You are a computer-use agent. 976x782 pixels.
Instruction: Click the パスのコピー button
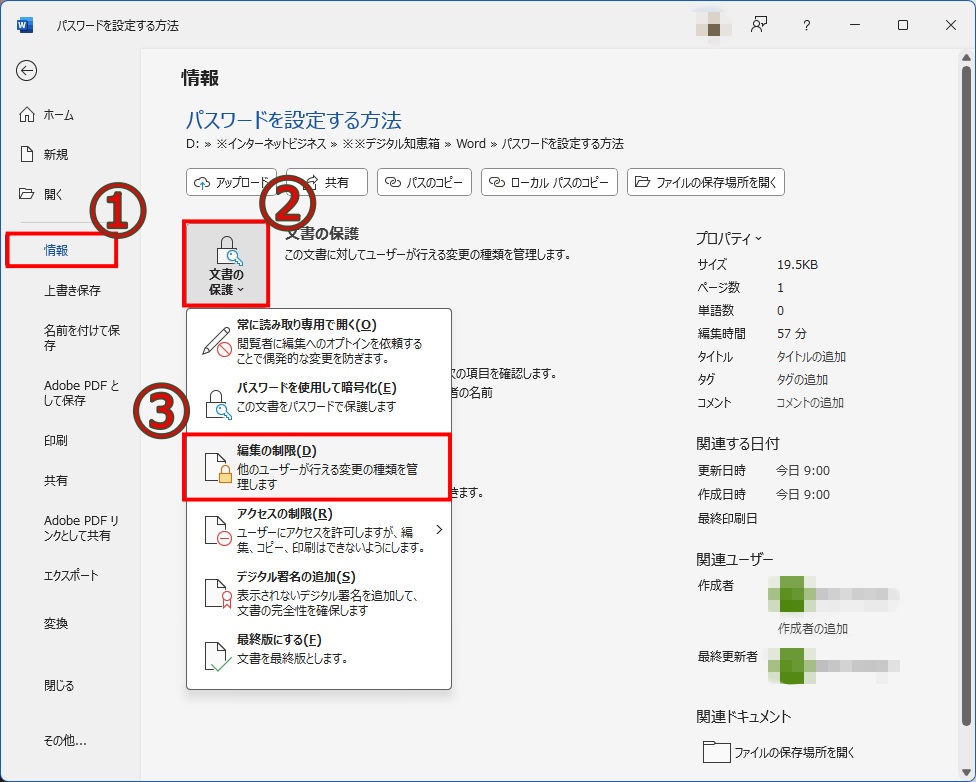click(x=424, y=182)
